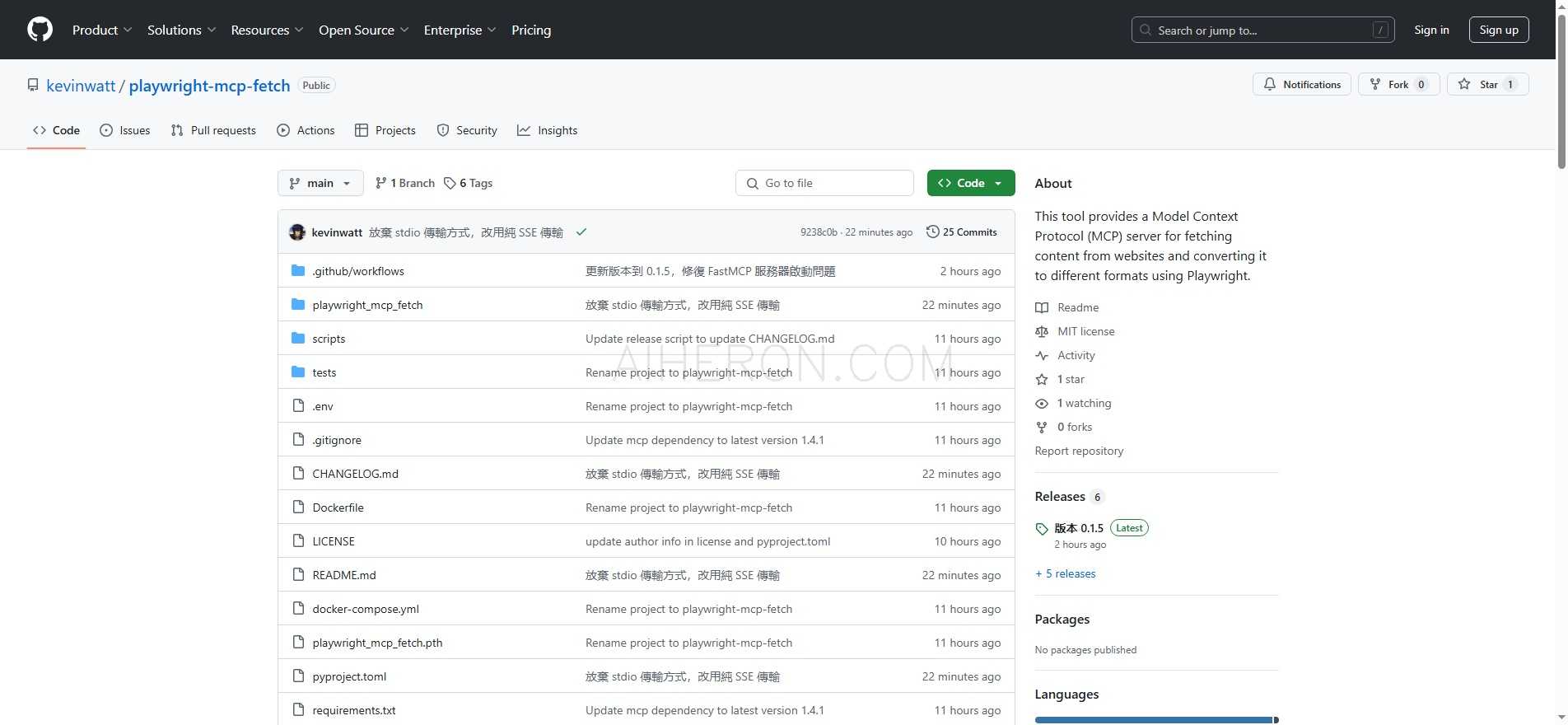
Task: Click the MIT license scale icon
Action: (1042, 331)
